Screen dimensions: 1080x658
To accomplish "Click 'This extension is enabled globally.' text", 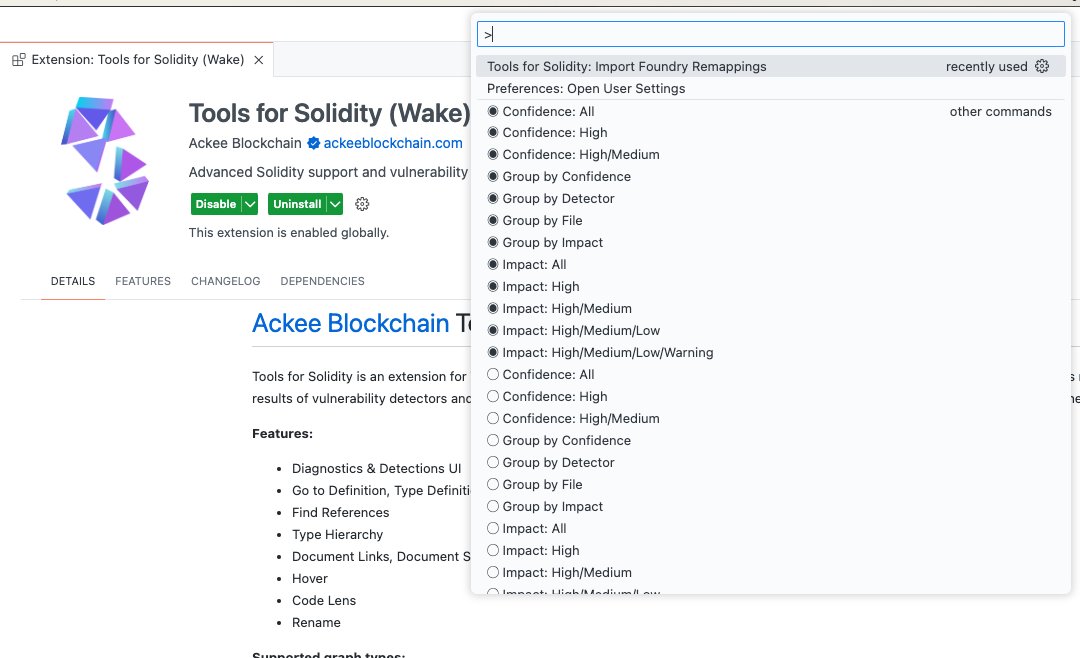I will tap(289, 233).
